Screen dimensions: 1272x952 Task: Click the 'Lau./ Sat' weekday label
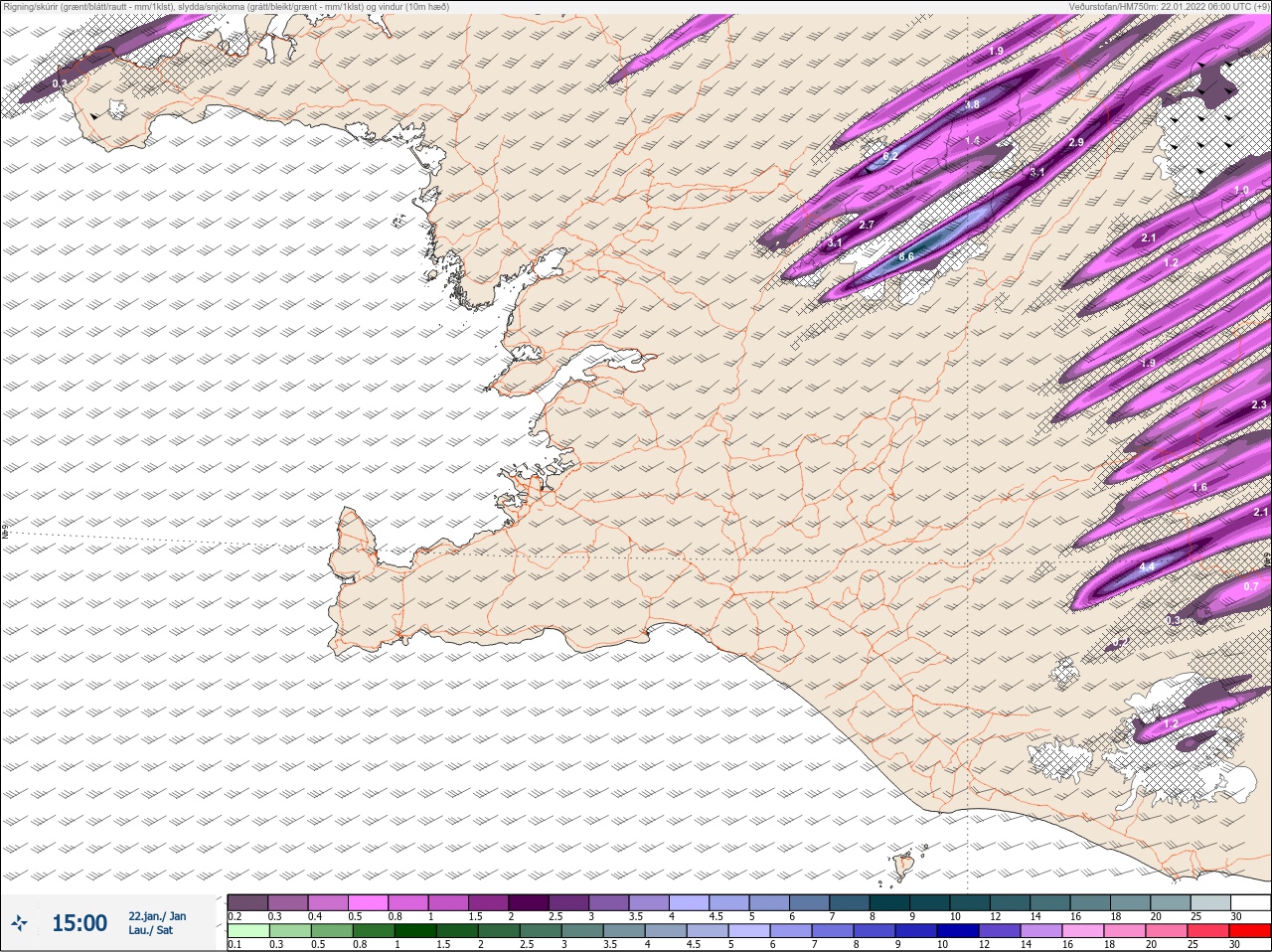pyautogui.click(x=150, y=930)
